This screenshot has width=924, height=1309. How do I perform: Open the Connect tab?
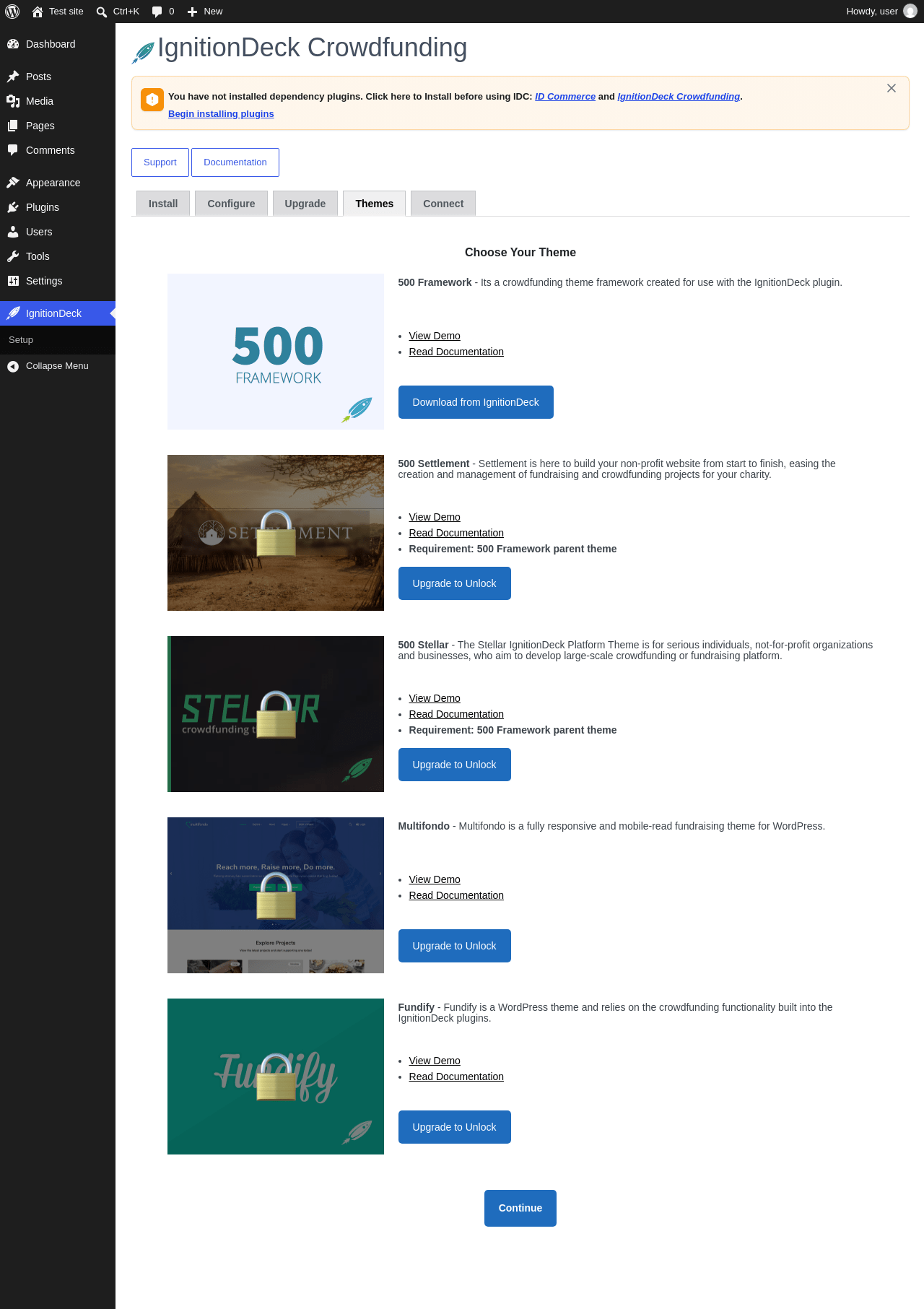point(443,204)
